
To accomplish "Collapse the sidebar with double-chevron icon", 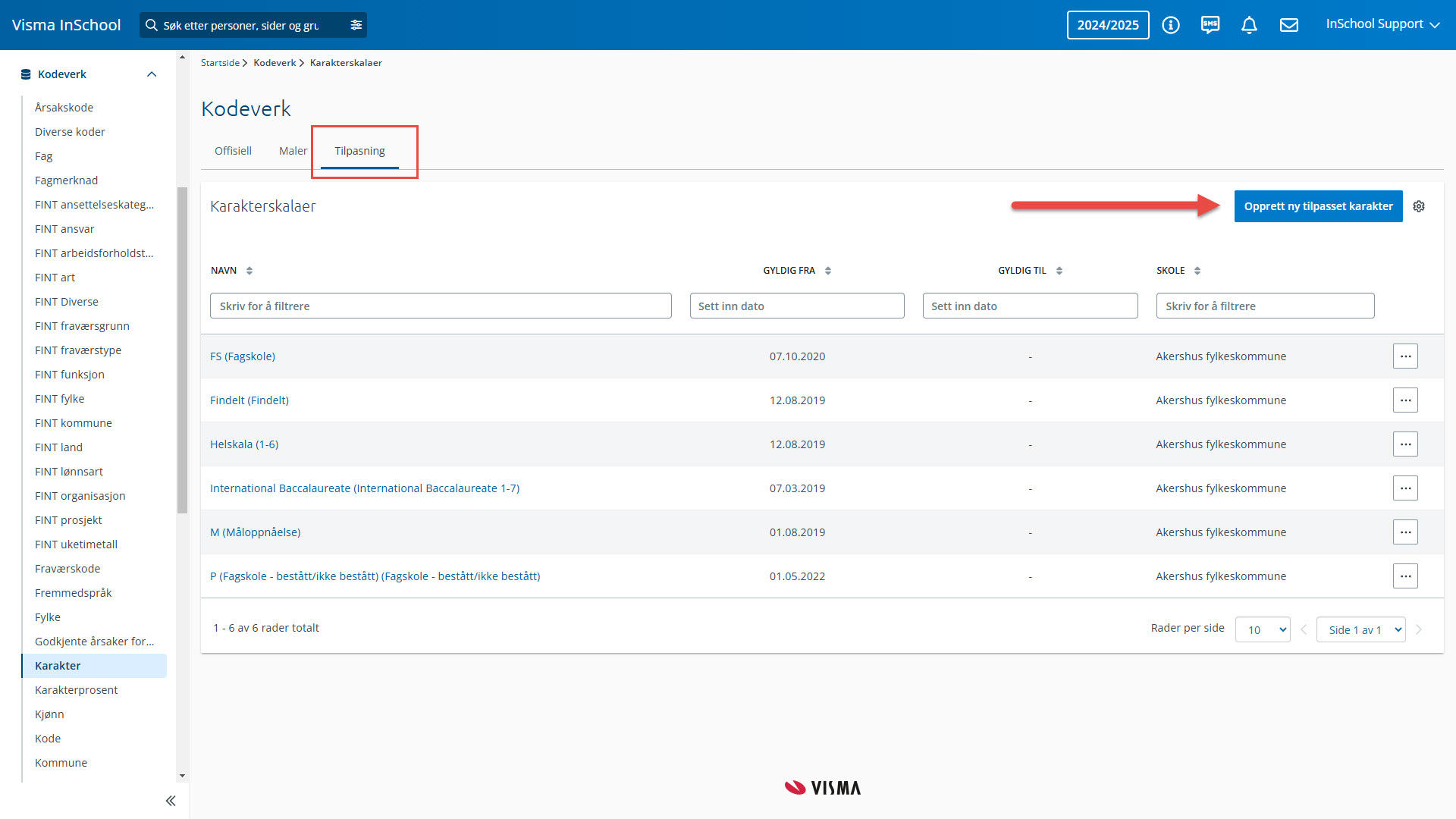I will click(171, 801).
